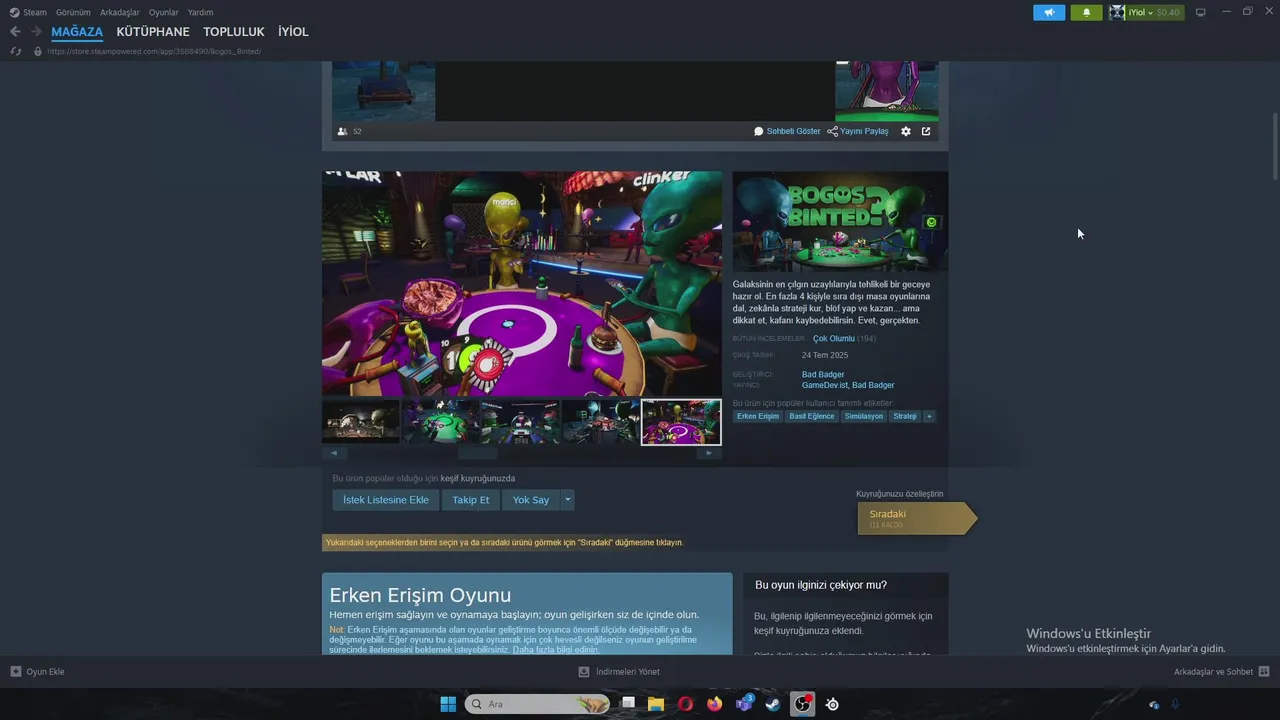Click the iYiol profile avatar

point(1117,12)
